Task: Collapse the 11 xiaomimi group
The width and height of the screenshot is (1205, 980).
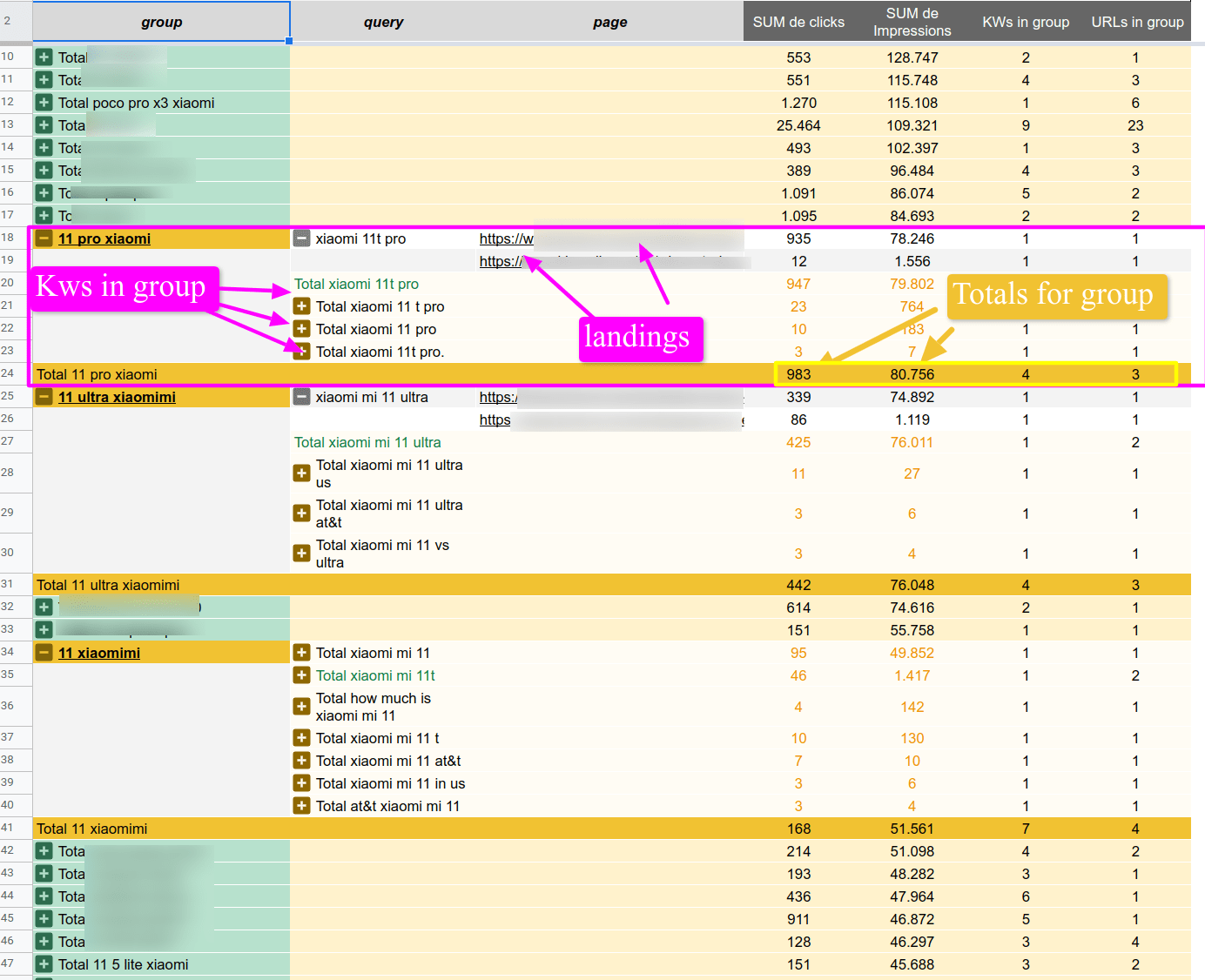Action: coord(44,653)
